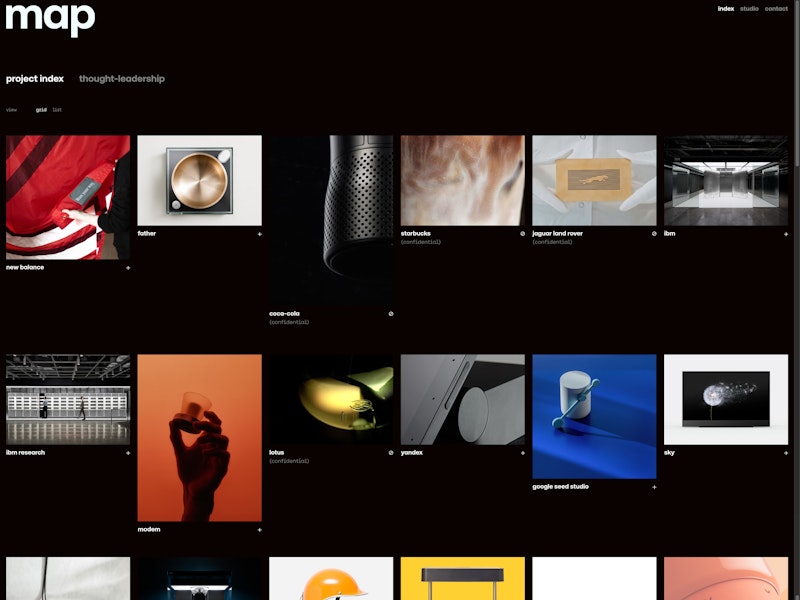The height and width of the screenshot is (600, 800).
Task: Click the plus icon beside Father
Action: coord(260,234)
